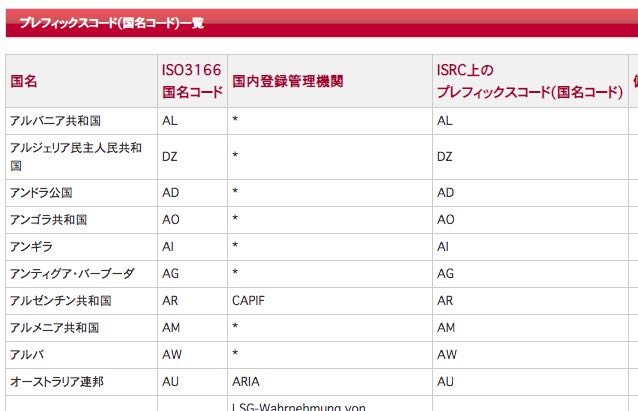Click the AU code in ISRC prefix column

446,382
